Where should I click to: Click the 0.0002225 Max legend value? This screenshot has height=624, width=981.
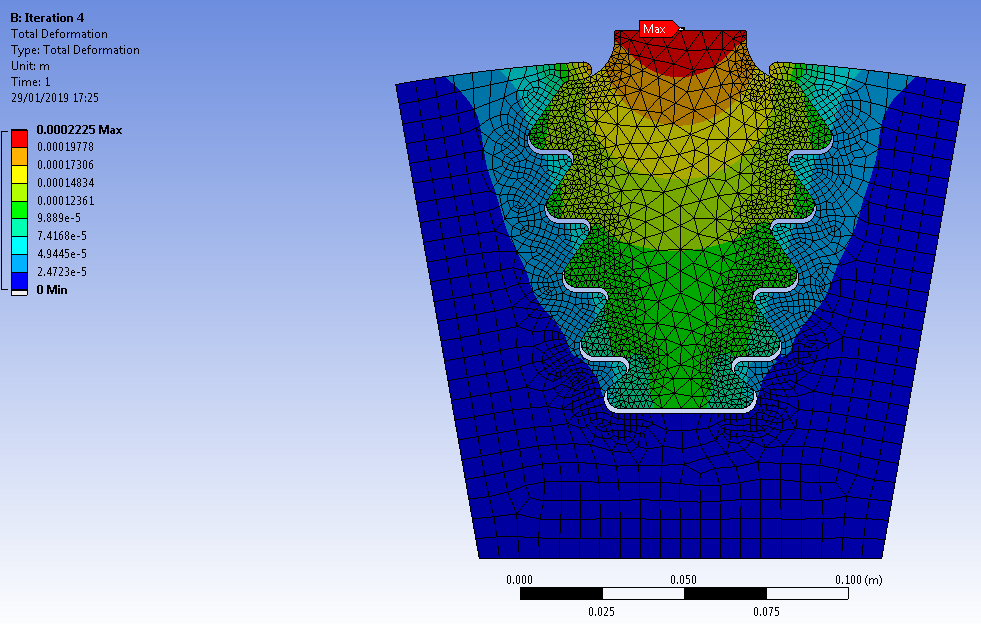point(79,130)
